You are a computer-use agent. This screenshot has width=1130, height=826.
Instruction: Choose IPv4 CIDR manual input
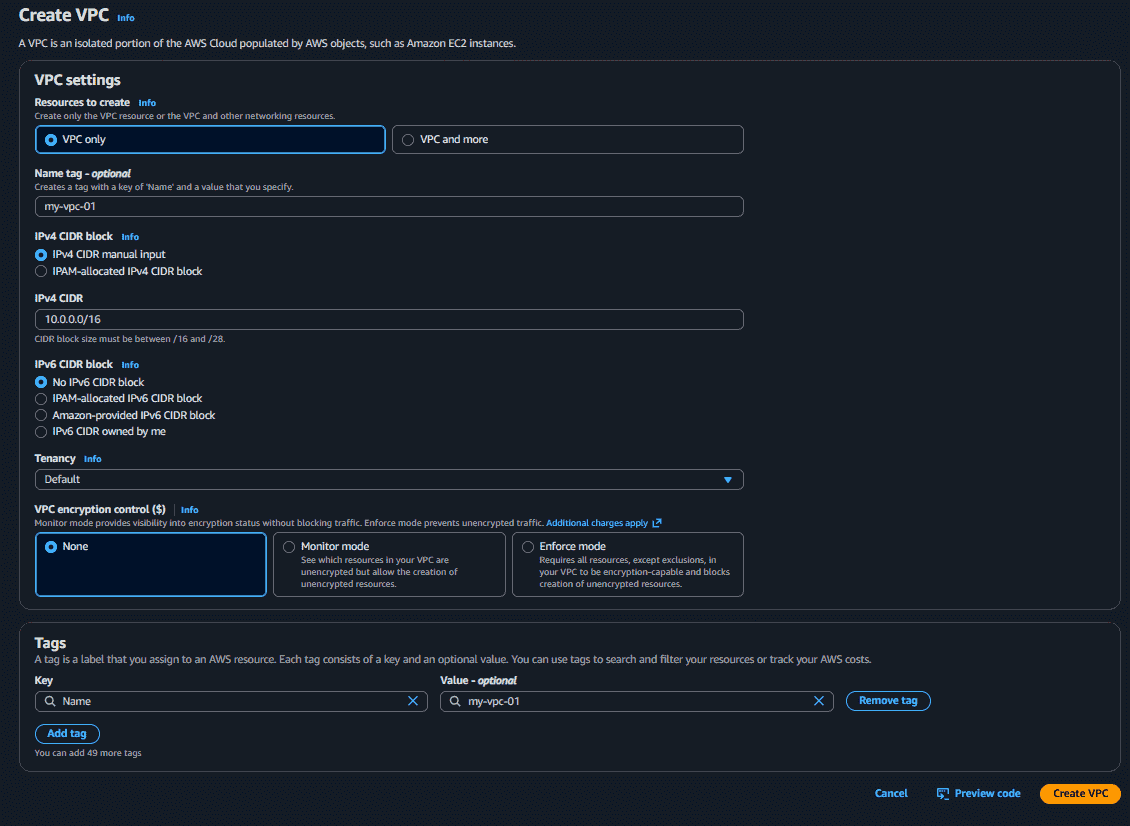pos(100,254)
